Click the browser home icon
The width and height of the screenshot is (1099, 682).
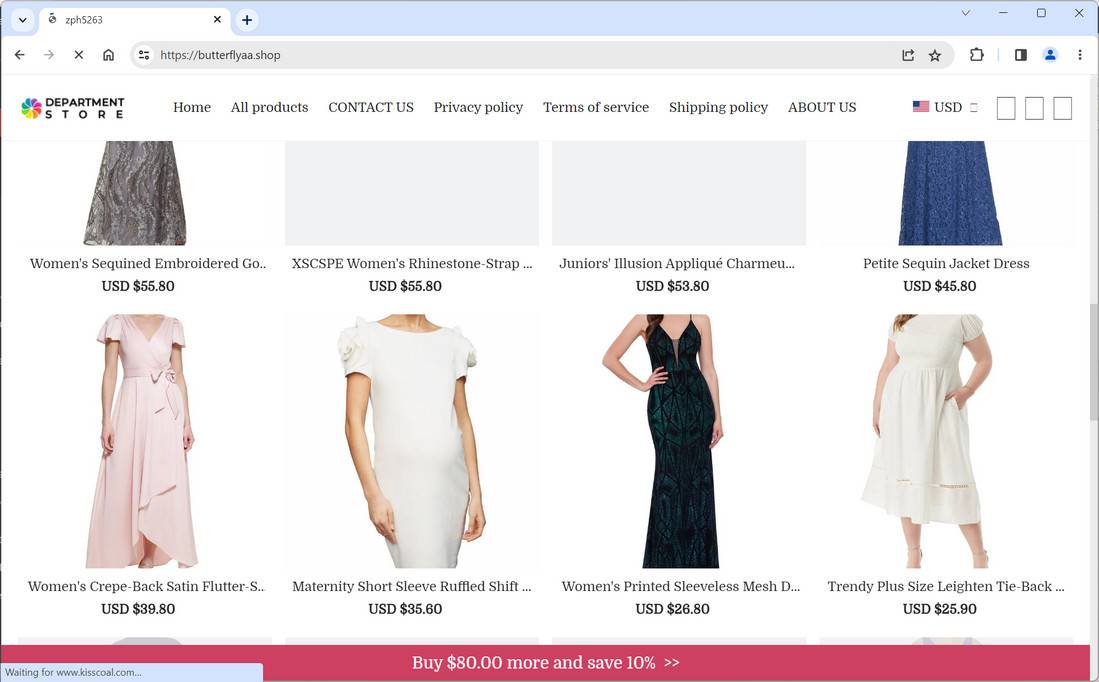tap(108, 55)
